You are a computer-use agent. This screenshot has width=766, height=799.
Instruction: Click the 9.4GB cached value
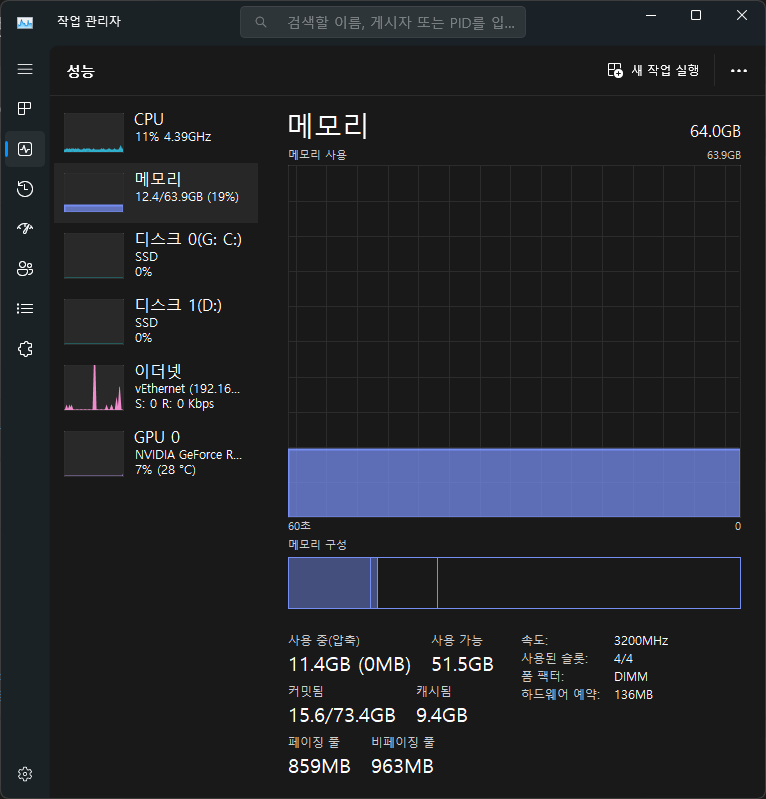pyautogui.click(x=442, y=715)
